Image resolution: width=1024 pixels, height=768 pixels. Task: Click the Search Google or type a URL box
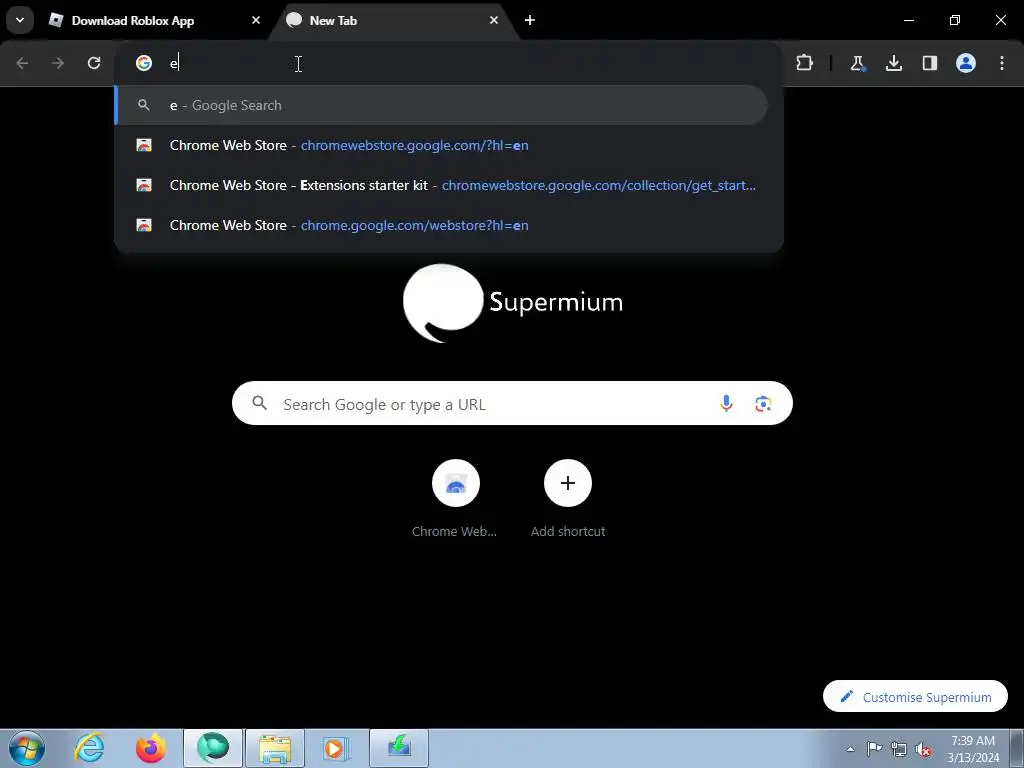(512, 404)
